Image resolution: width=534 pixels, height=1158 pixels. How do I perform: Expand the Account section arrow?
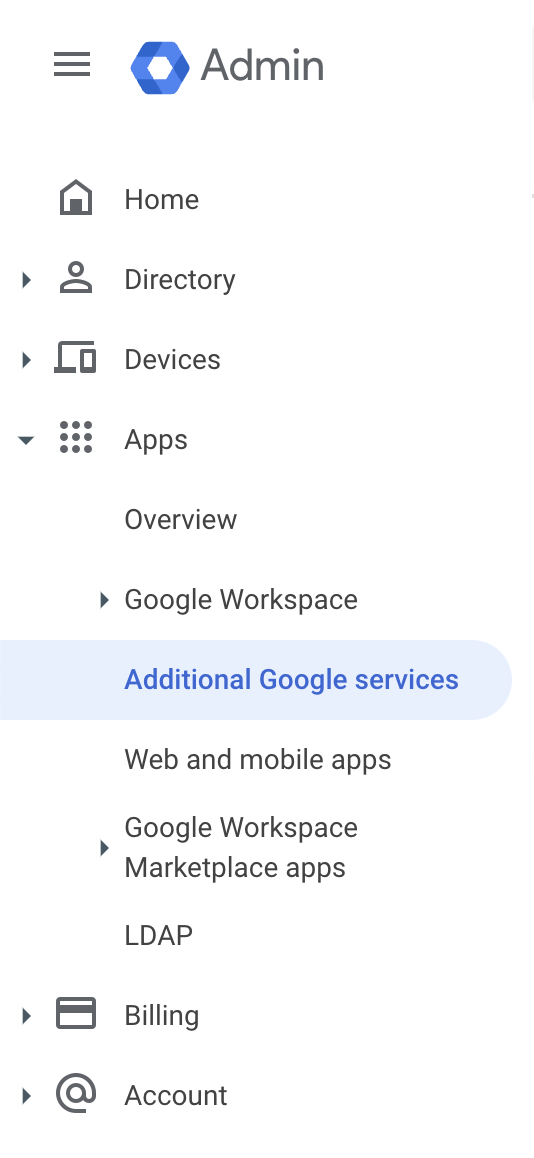coord(27,1095)
